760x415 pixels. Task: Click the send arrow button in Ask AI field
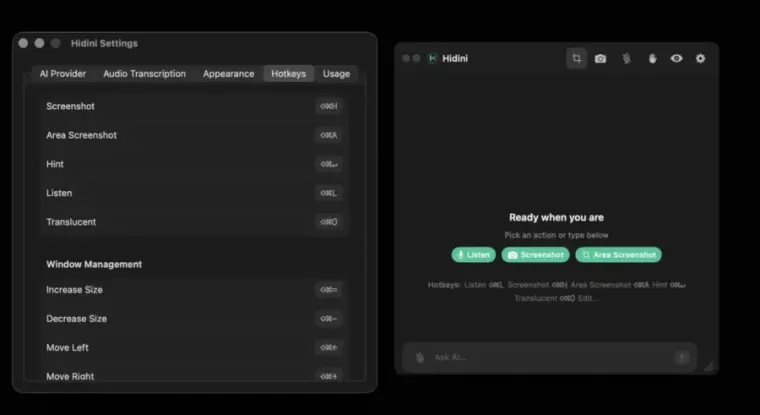682,358
